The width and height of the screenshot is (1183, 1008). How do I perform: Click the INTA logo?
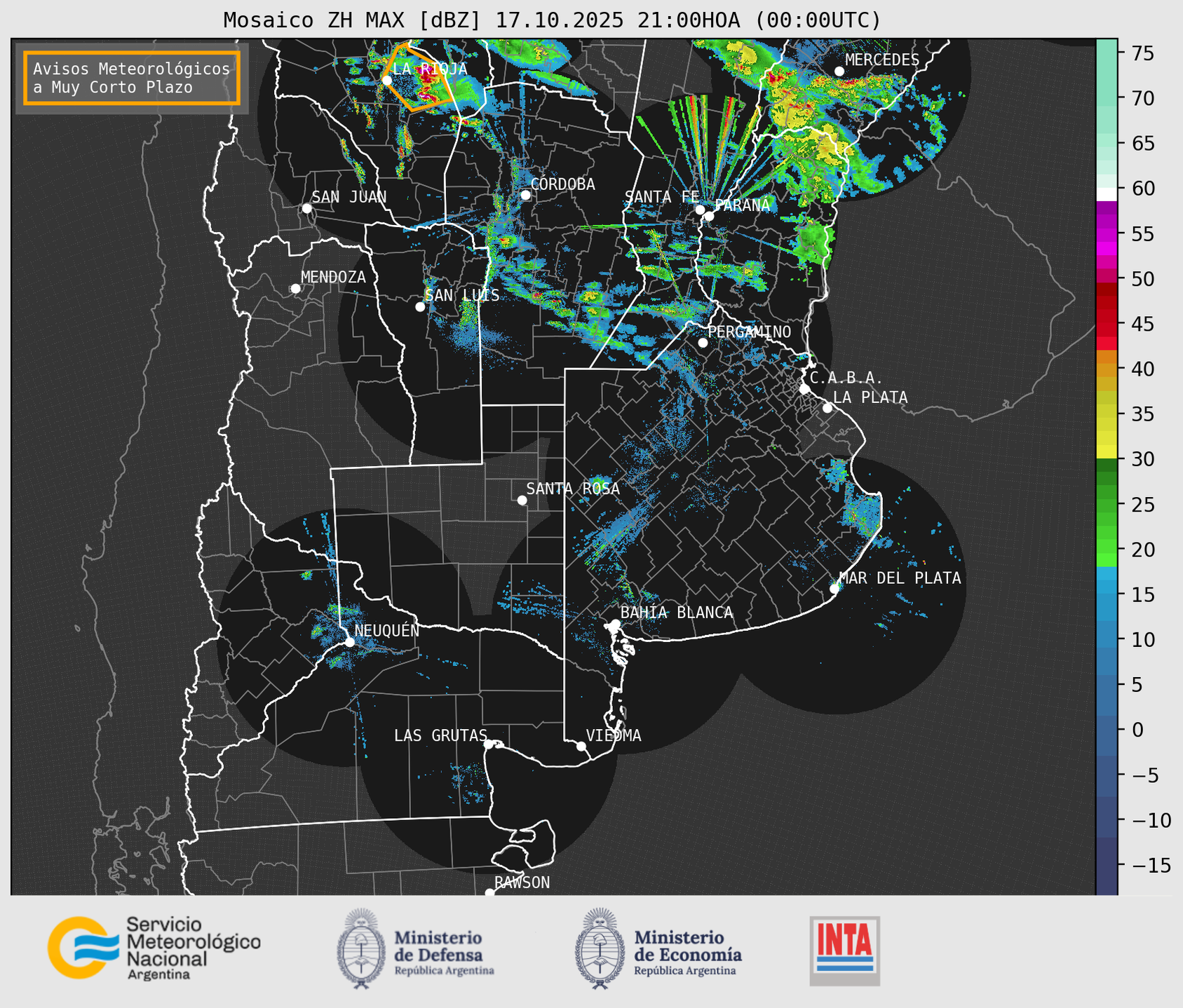click(845, 951)
